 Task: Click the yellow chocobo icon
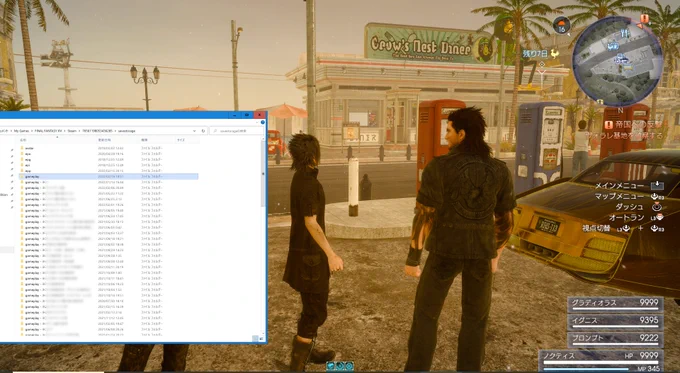[x=555, y=54]
